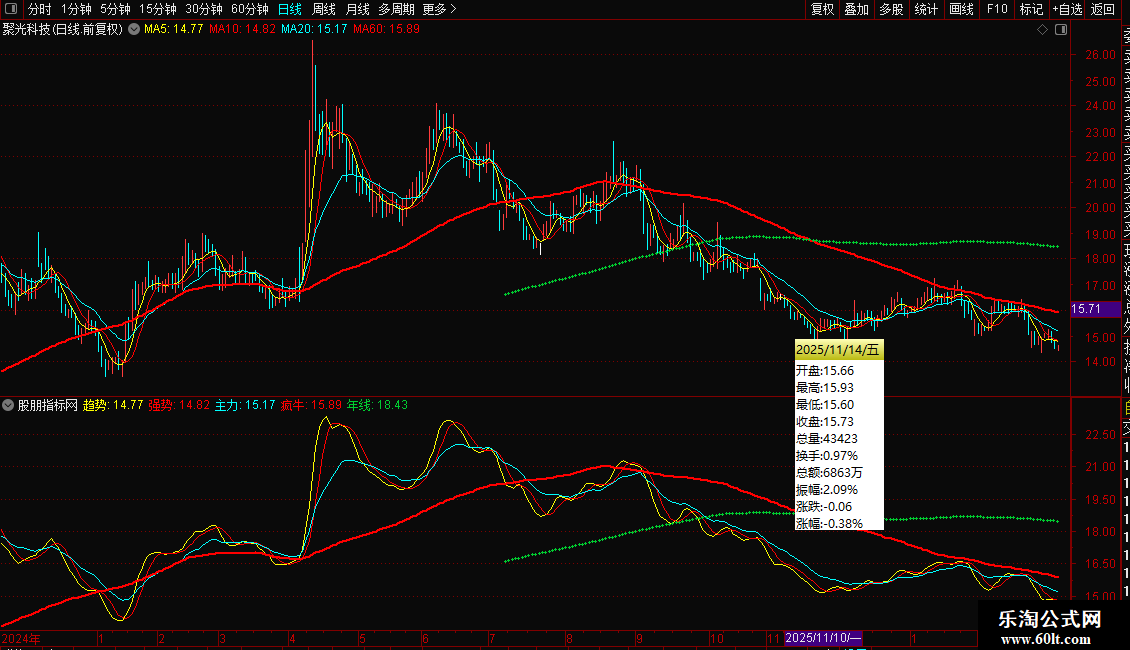Click the 叠加 overlay button
Viewport: 1130px width, 650px height.
(x=857, y=9)
